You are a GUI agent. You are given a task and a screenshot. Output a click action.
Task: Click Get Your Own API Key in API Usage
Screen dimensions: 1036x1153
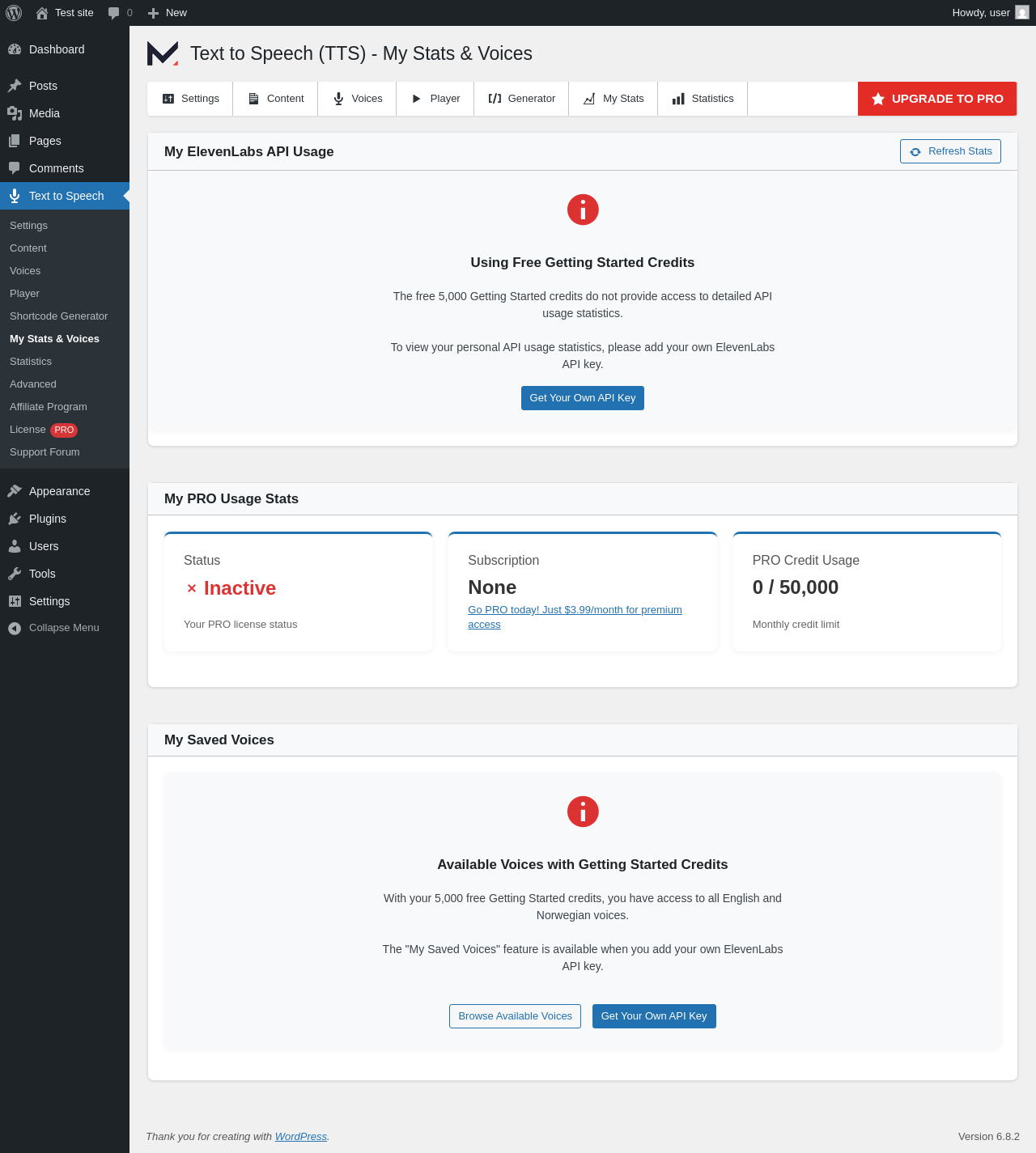(x=583, y=398)
